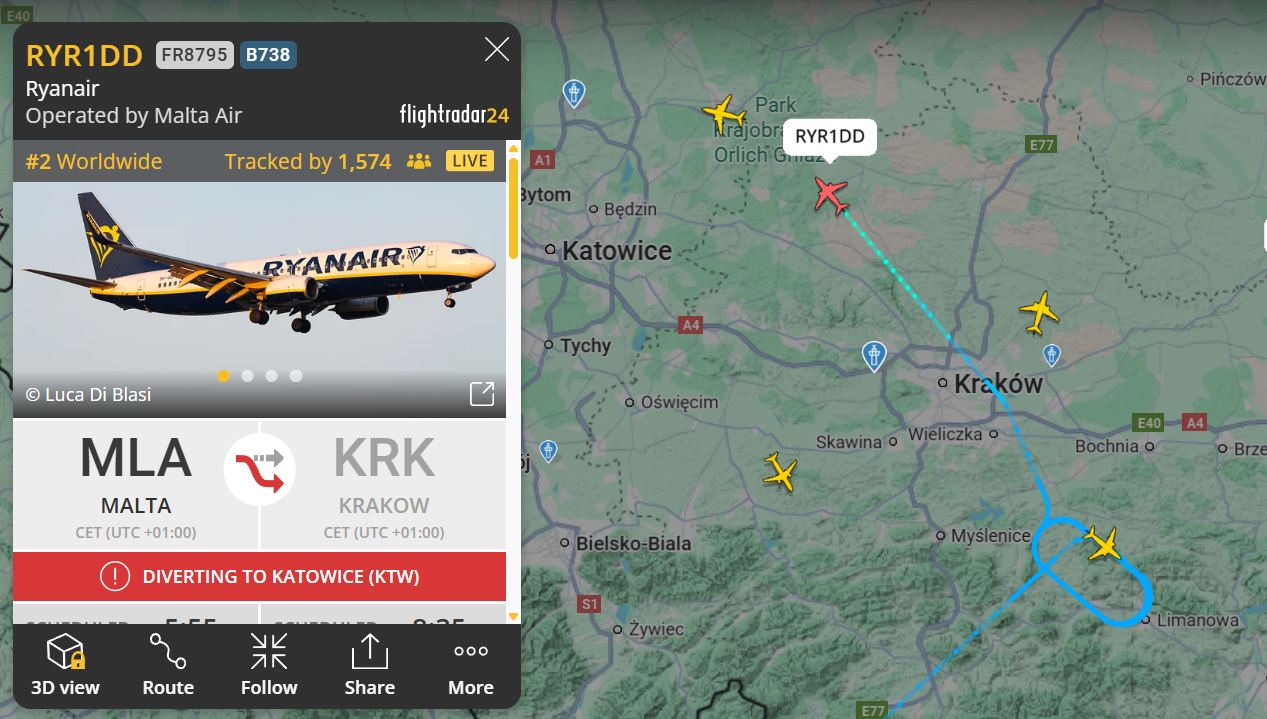Viewport: 1267px width, 719px height.
Task: Select the red RYR1DD aircraft on map
Action: 831,194
